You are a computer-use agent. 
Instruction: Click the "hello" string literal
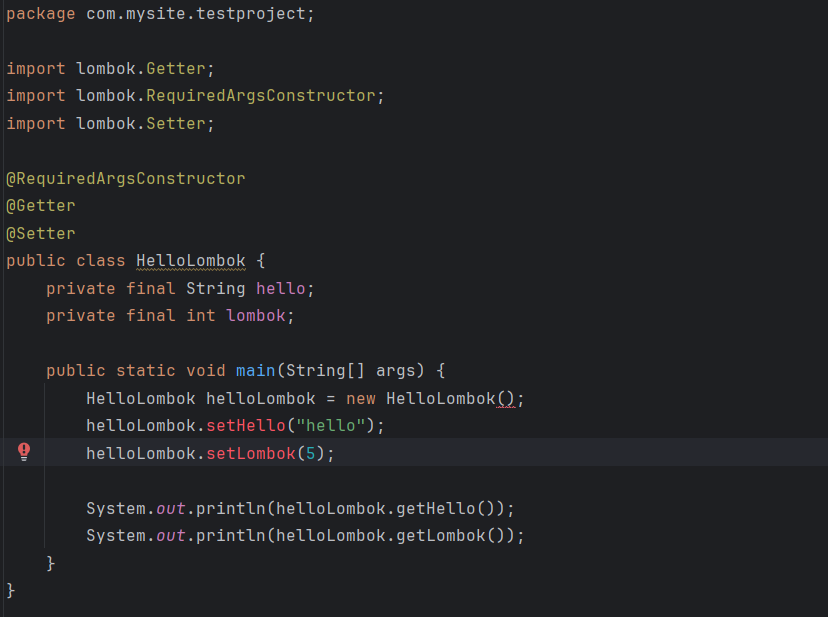click(x=331, y=426)
